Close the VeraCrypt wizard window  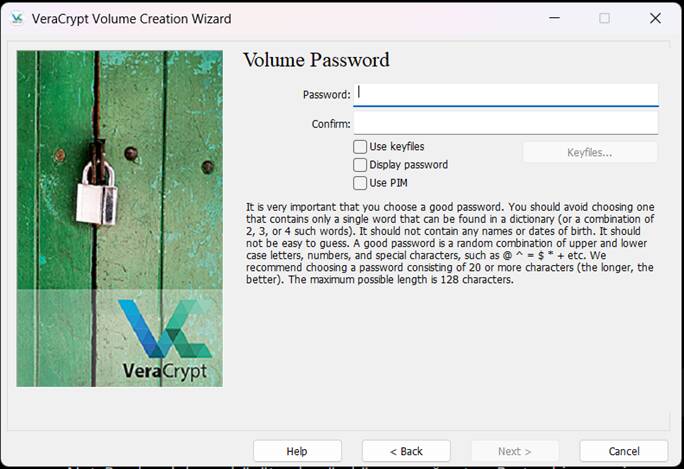(x=655, y=18)
